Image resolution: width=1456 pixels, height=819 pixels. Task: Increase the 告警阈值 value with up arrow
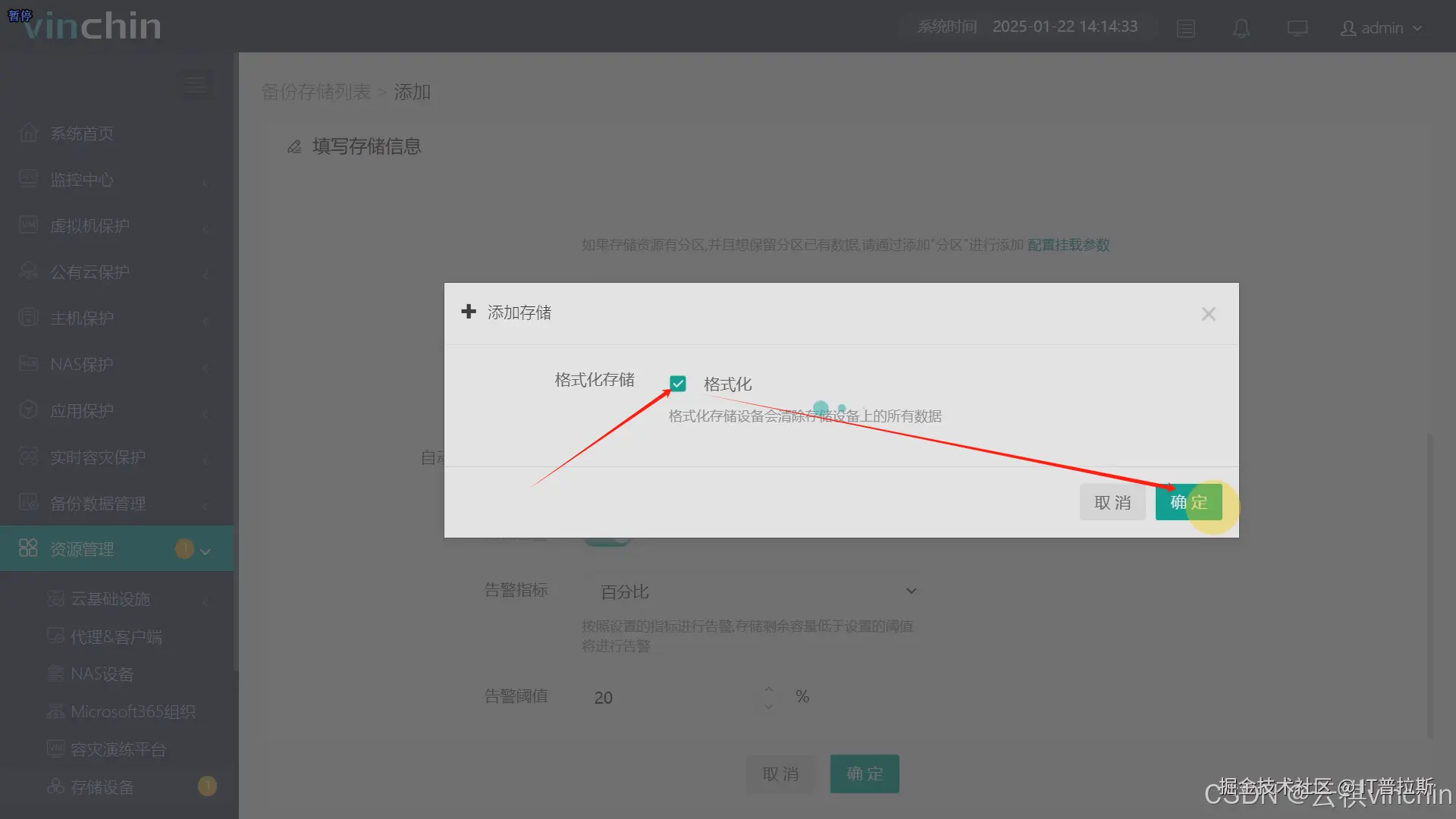[x=768, y=689]
